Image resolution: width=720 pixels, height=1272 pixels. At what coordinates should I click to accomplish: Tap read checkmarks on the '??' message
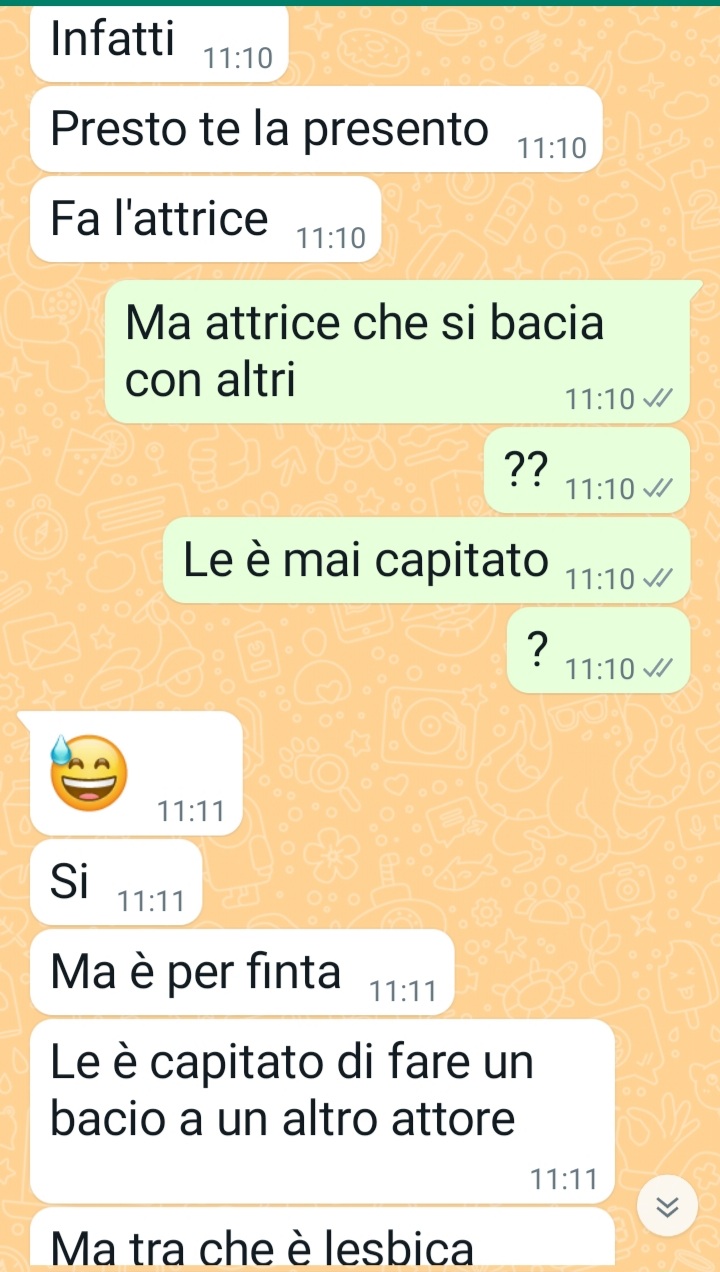click(x=655, y=489)
